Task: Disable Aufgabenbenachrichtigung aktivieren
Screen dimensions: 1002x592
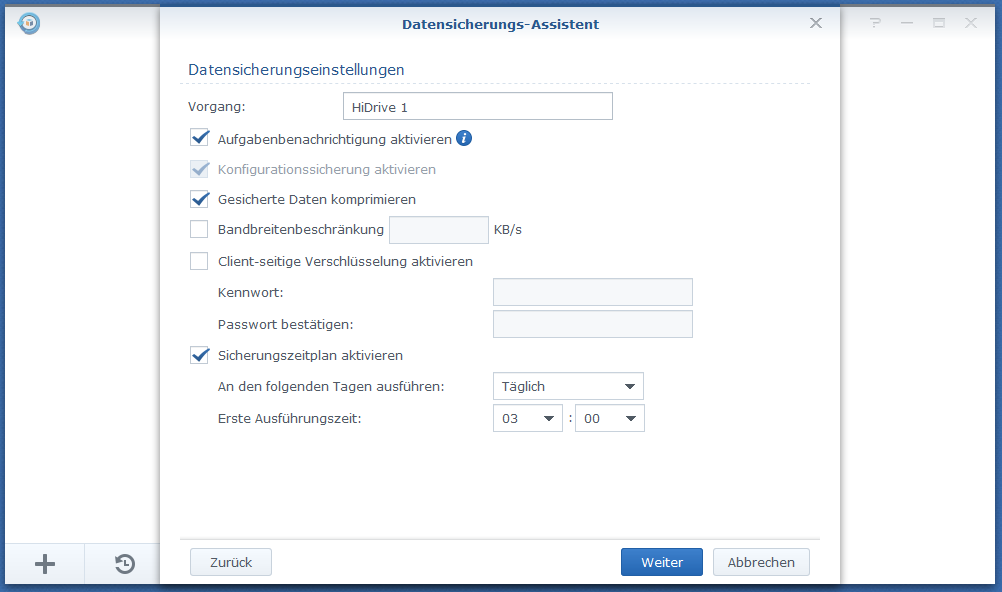Action: point(199,138)
